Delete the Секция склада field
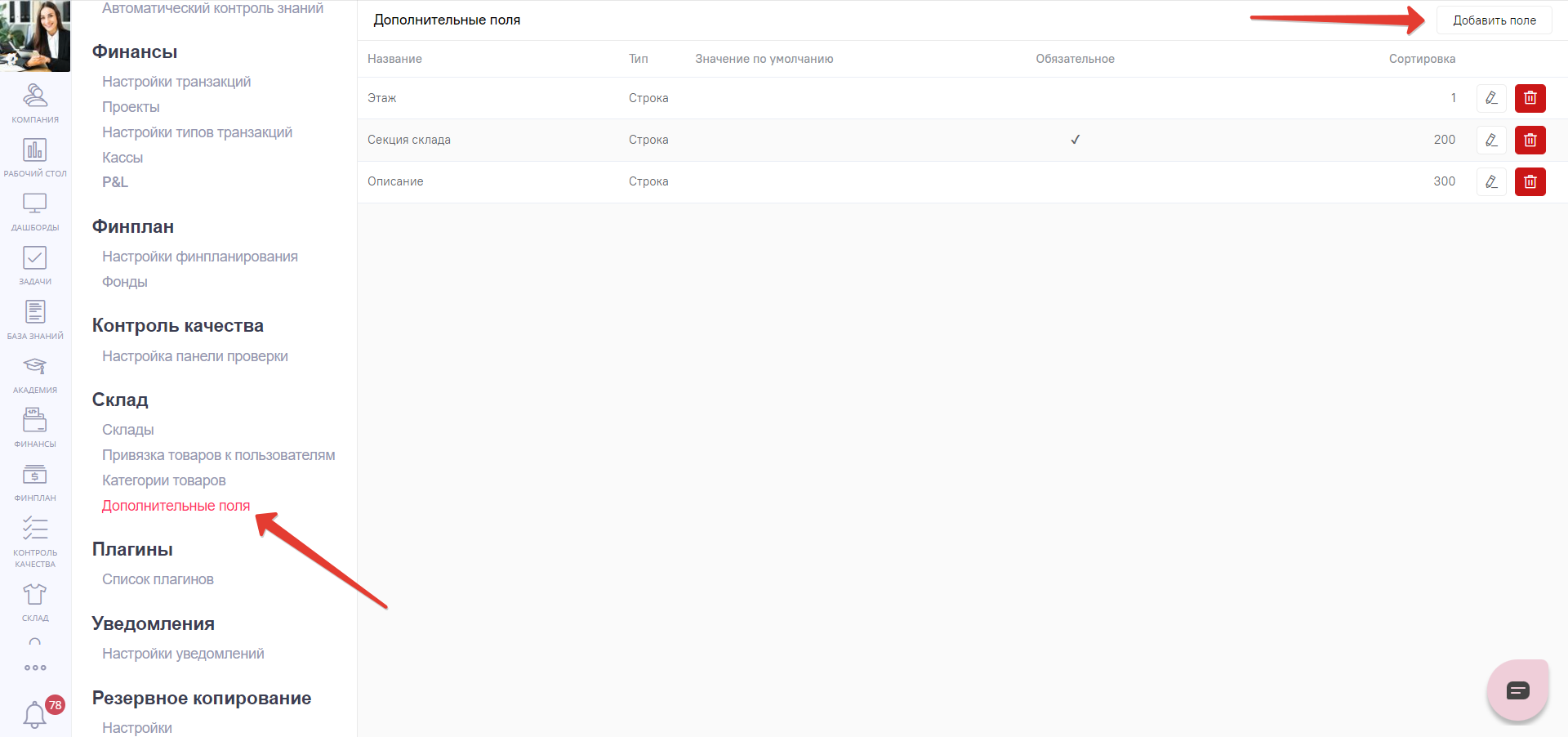Screen dimensions: 1568x737 (1530, 140)
